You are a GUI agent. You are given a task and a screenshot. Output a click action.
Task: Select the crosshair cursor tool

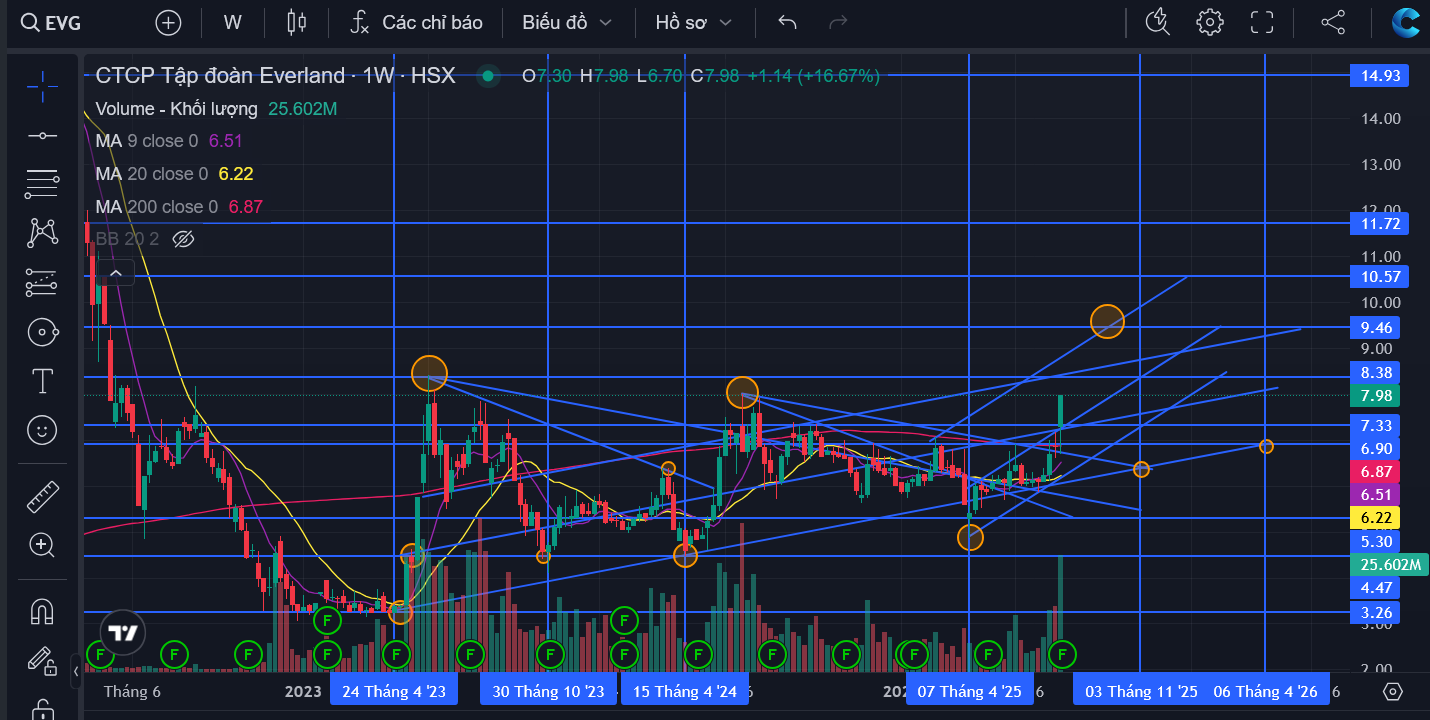pos(42,87)
